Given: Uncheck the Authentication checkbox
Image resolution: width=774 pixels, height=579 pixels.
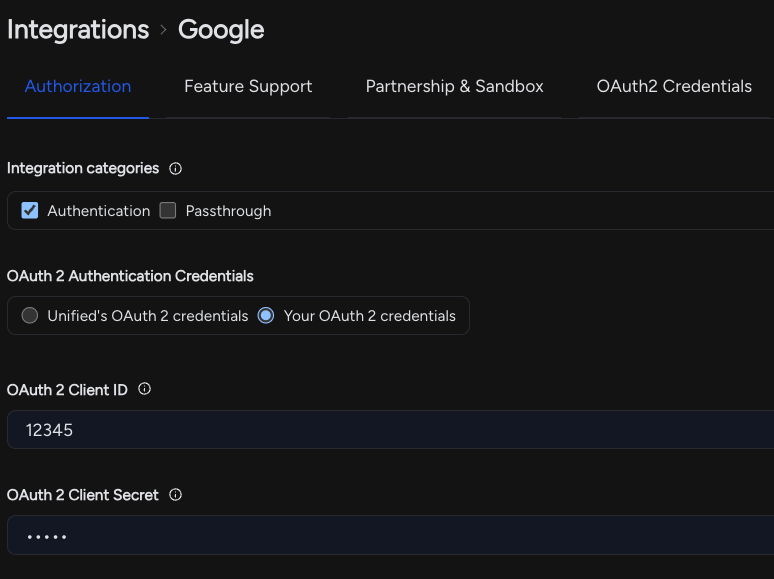Looking at the screenshot, I should click(30, 211).
